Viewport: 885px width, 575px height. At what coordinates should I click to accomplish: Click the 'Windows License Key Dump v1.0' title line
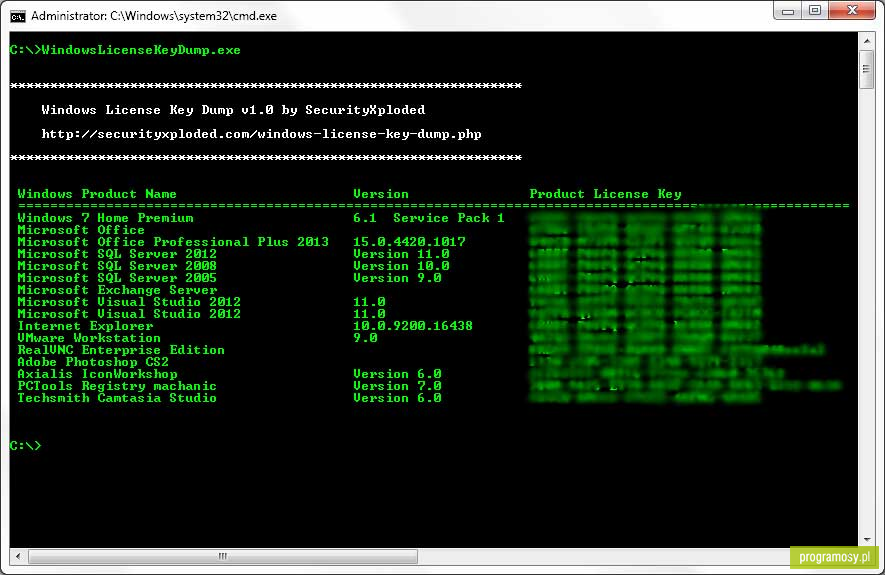(233, 110)
